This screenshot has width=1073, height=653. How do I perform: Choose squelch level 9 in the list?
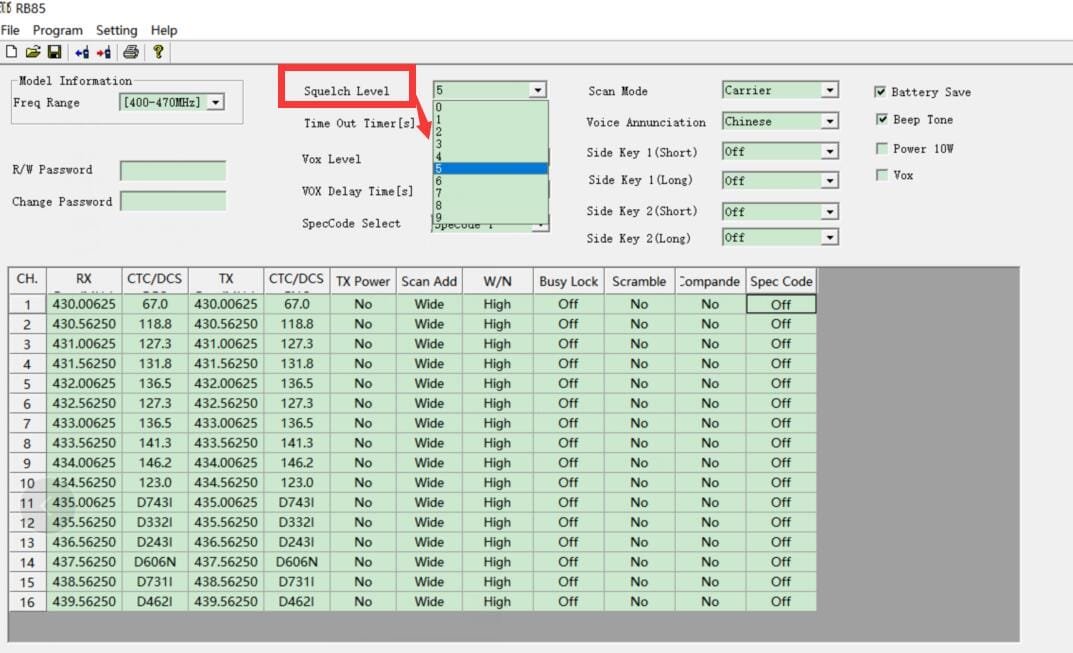pyautogui.click(x=491, y=217)
